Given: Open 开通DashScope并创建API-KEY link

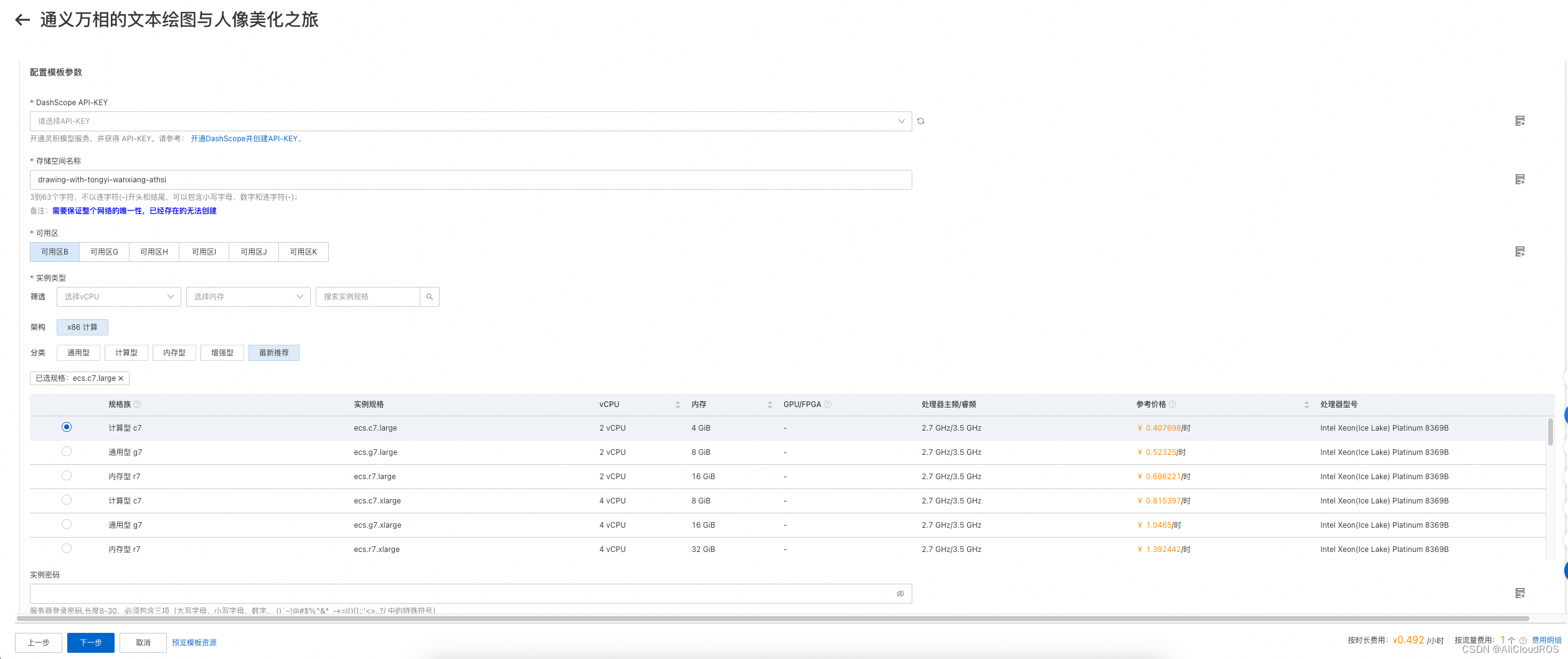Looking at the screenshot, I should pos(244,139).
